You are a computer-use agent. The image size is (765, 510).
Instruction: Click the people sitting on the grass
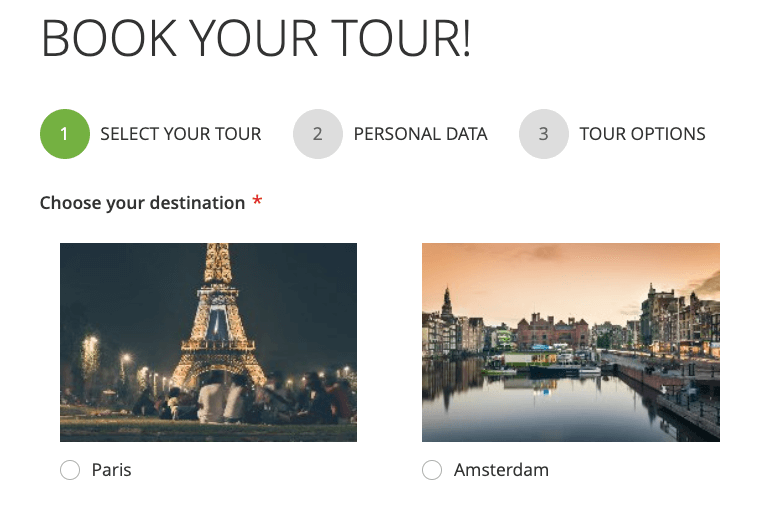pos(240,400)
